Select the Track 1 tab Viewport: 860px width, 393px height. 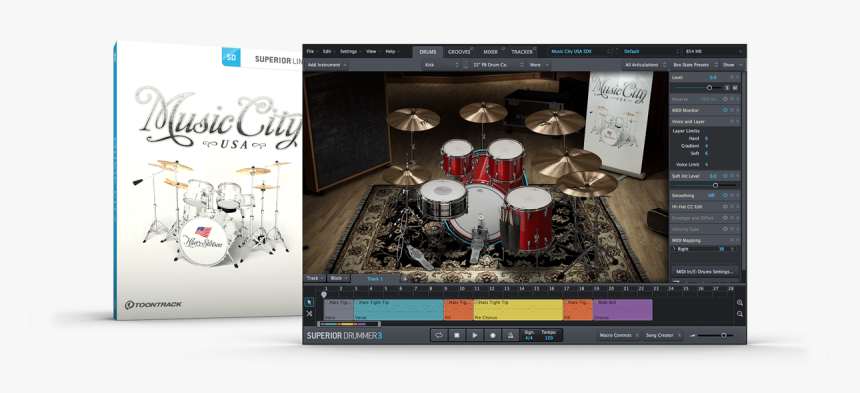(375, 278)
